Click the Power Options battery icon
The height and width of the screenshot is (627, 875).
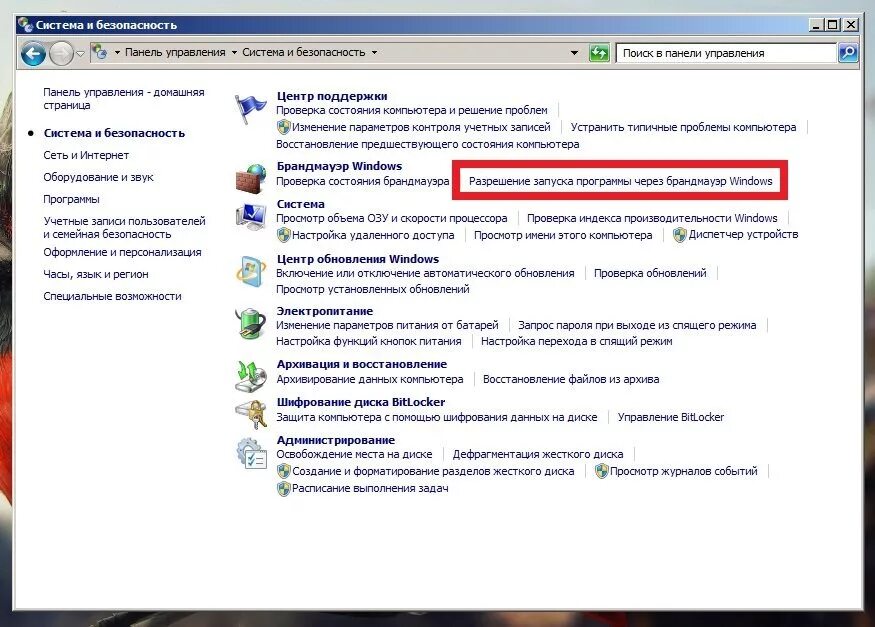pyautogui.click(x=251, y=323)
